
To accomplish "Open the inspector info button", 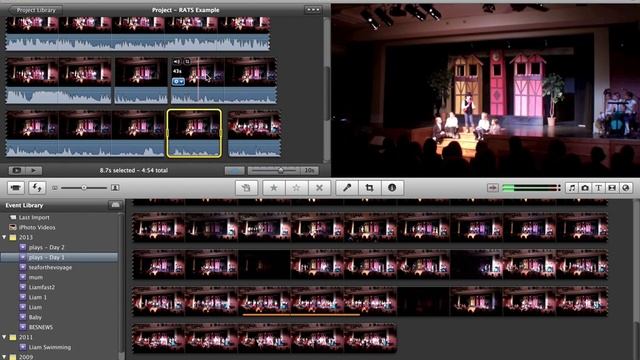I will pyautogui.click(x=392, y=188).
